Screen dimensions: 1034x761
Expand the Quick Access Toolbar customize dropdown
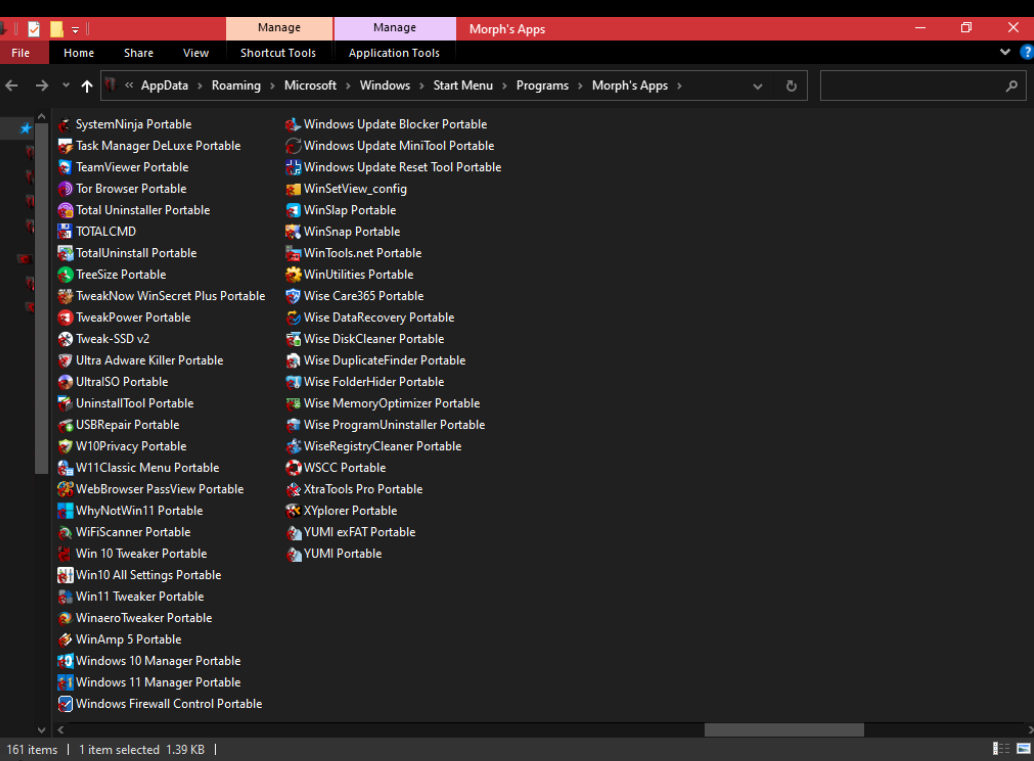click(x=75, y=30)
